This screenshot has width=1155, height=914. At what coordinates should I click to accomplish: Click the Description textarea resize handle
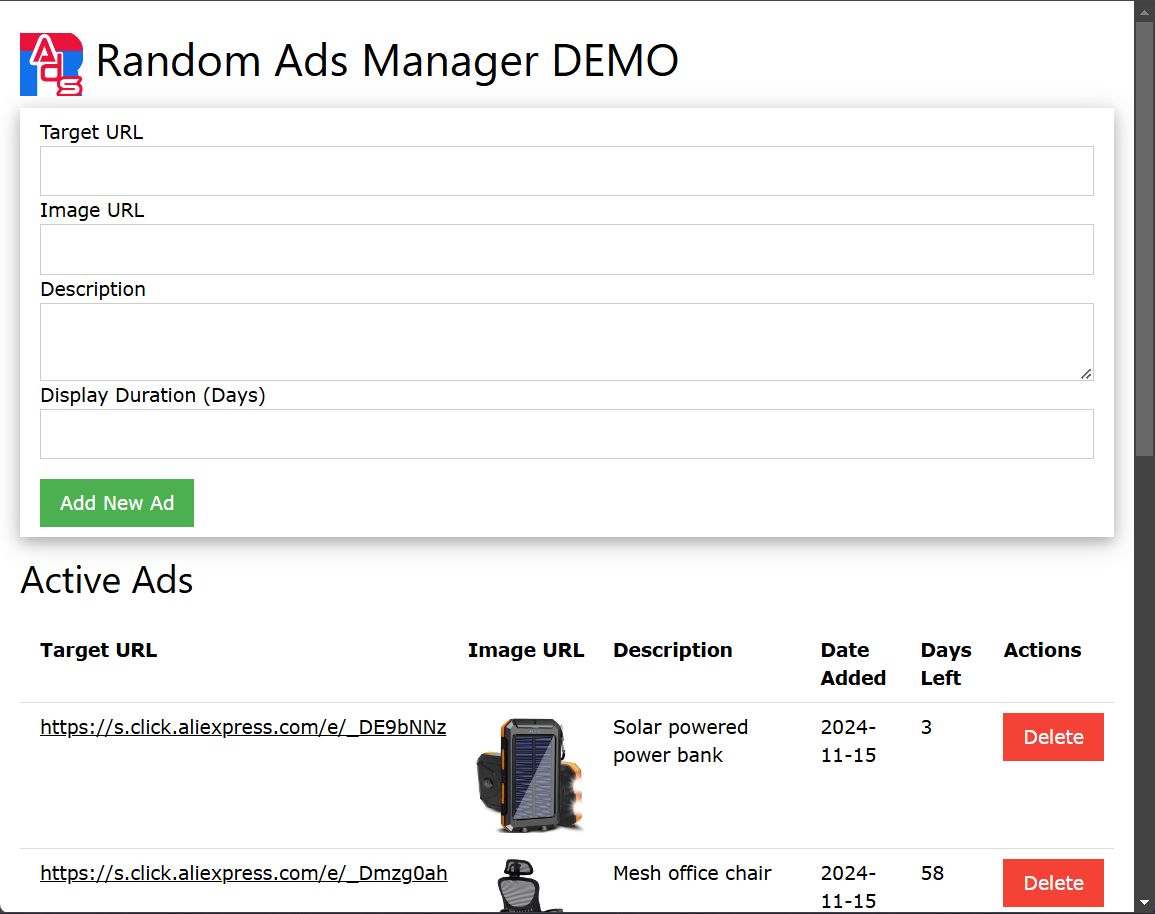pyautogui.click(x=1086, y=375)
